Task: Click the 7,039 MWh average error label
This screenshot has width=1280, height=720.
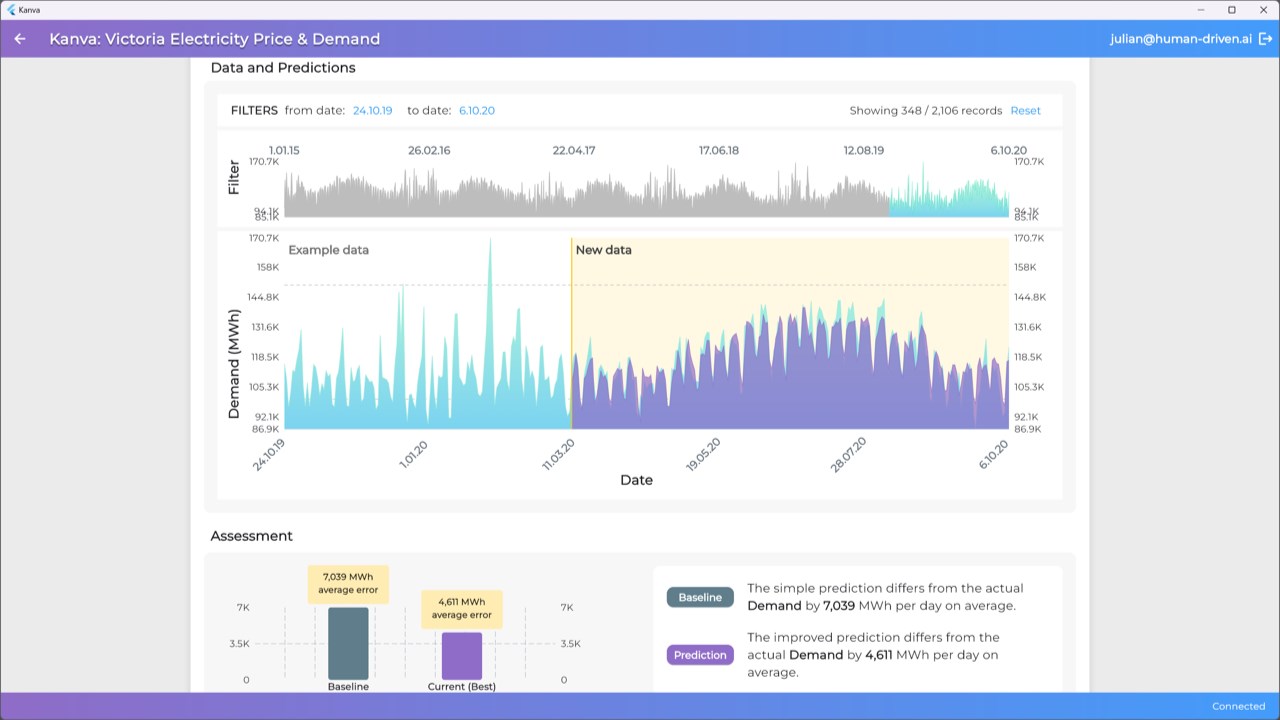Action: [x=348, y=584]
